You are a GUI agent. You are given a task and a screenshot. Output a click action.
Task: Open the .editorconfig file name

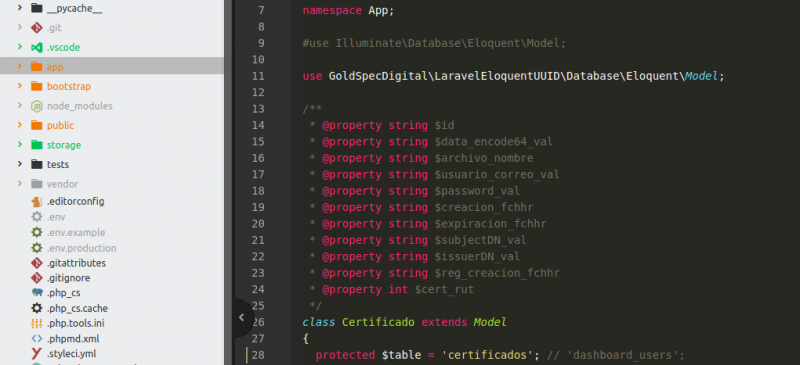(x=76, y=201)
